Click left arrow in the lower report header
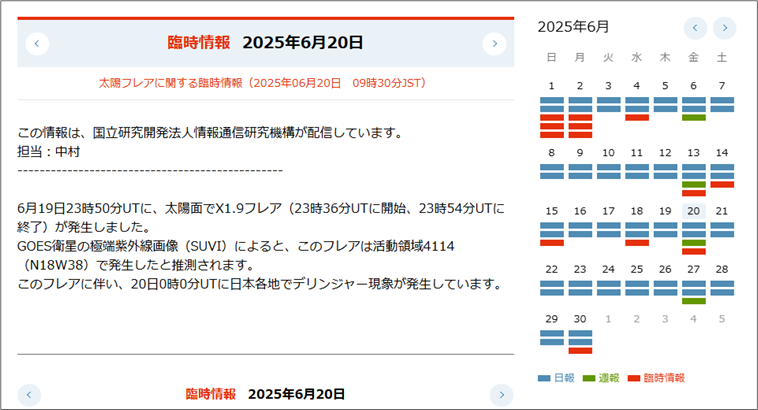 coord(31,395)
